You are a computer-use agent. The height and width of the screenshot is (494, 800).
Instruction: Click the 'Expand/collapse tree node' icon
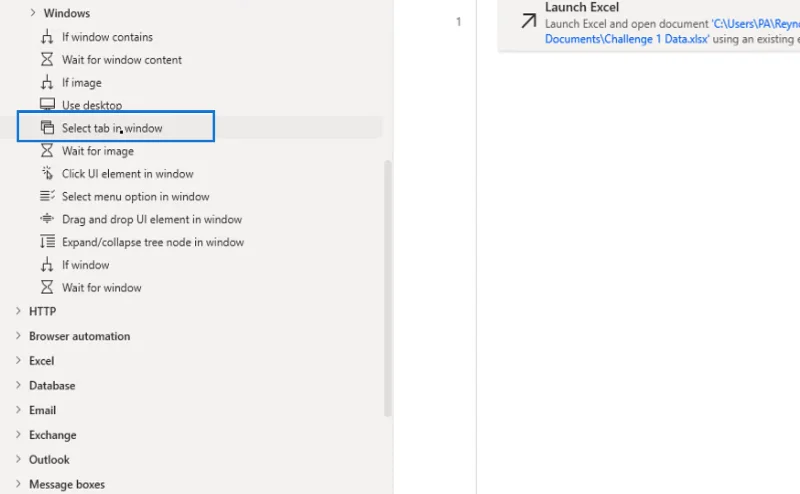(47, 241)
